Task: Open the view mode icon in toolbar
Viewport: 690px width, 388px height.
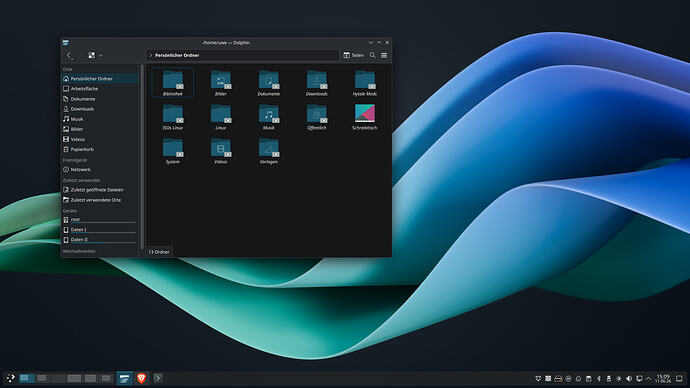Action: (x=92, y=55)
